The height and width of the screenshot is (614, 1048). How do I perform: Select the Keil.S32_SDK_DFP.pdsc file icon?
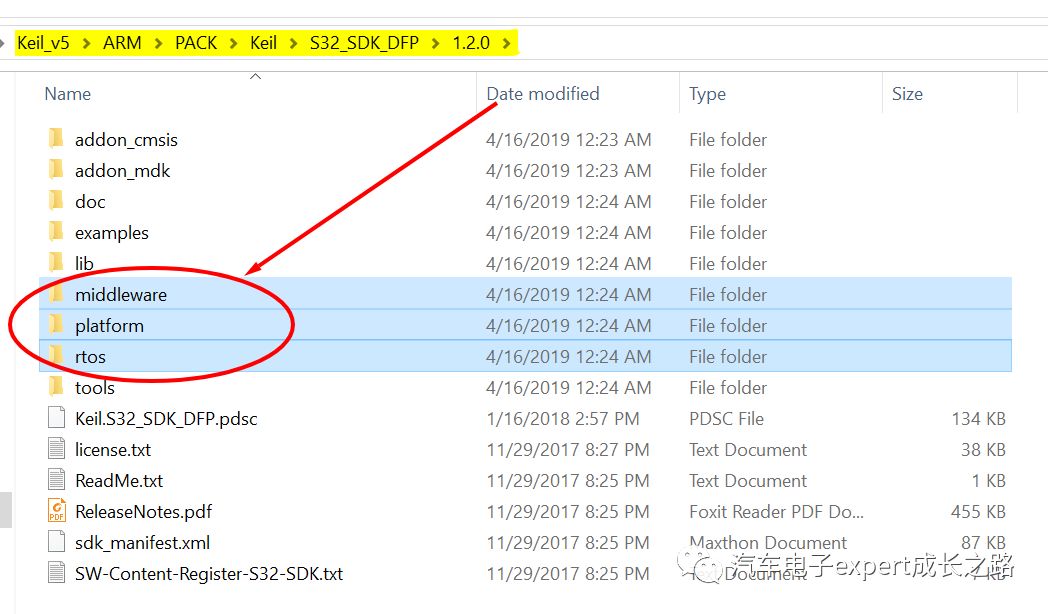(x=55, y=418)
